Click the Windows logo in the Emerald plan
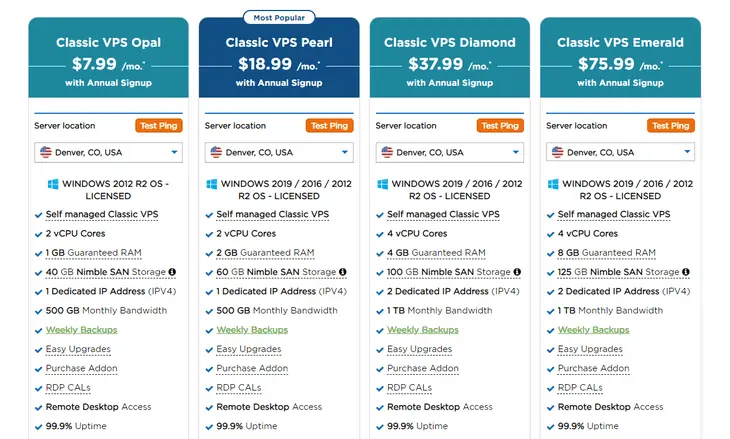 (x=552, y=185)
